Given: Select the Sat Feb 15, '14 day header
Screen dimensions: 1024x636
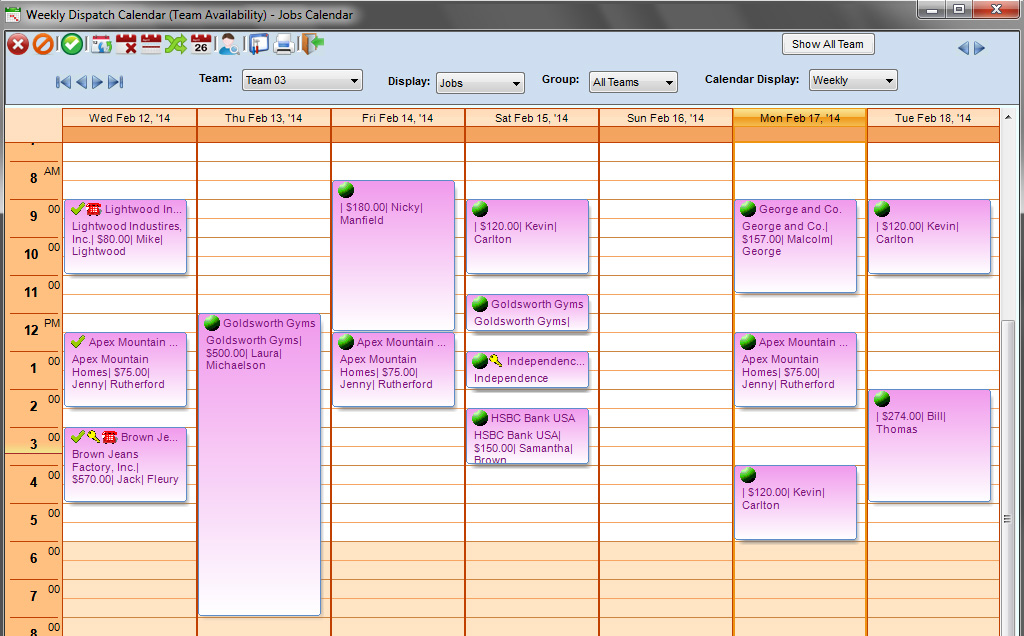Looking at the screenshot, I should [x=532, y=118].
